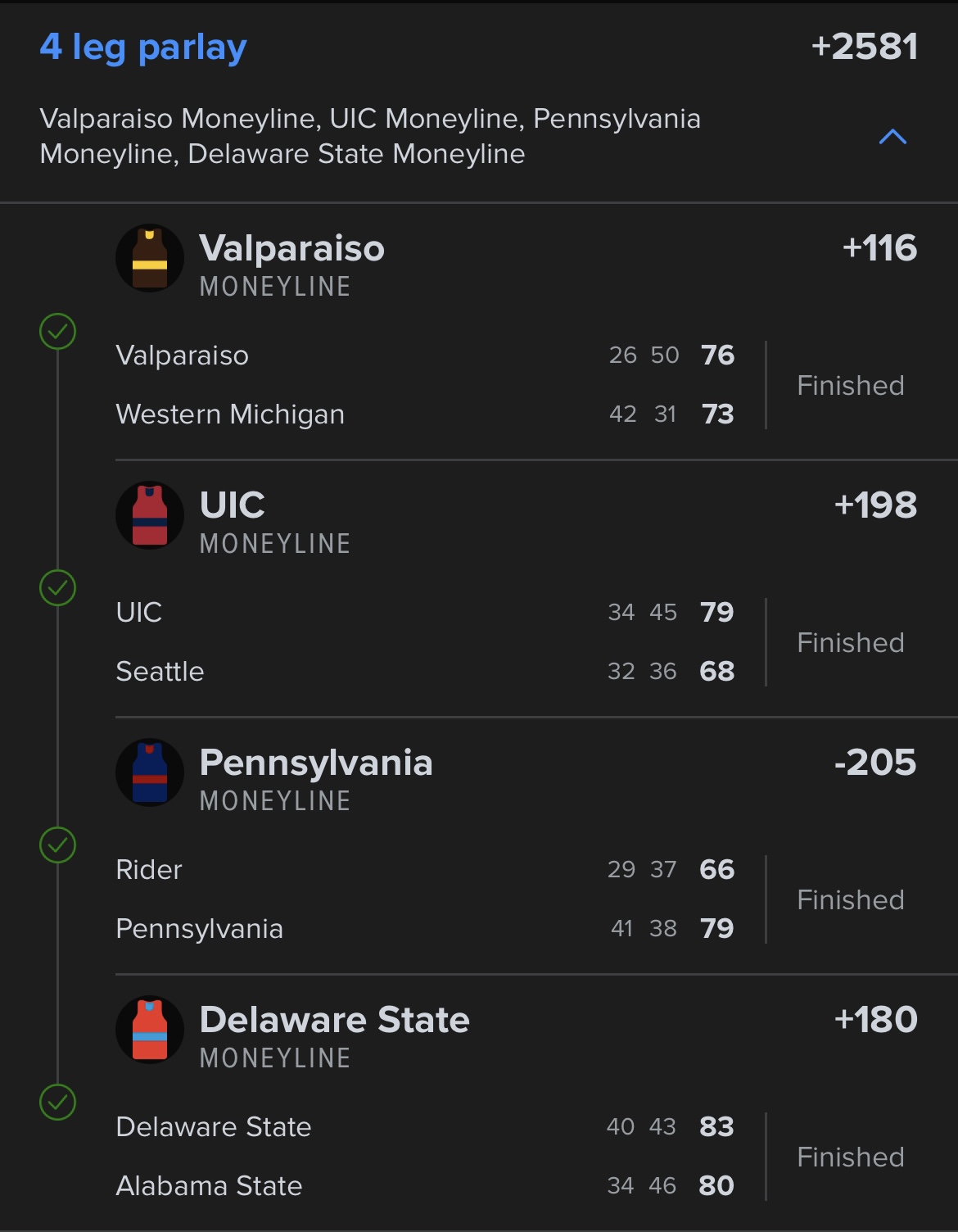The image size is (958, 1232).
Task: Click the +198 odds for UIC
Action: [875, 505]
